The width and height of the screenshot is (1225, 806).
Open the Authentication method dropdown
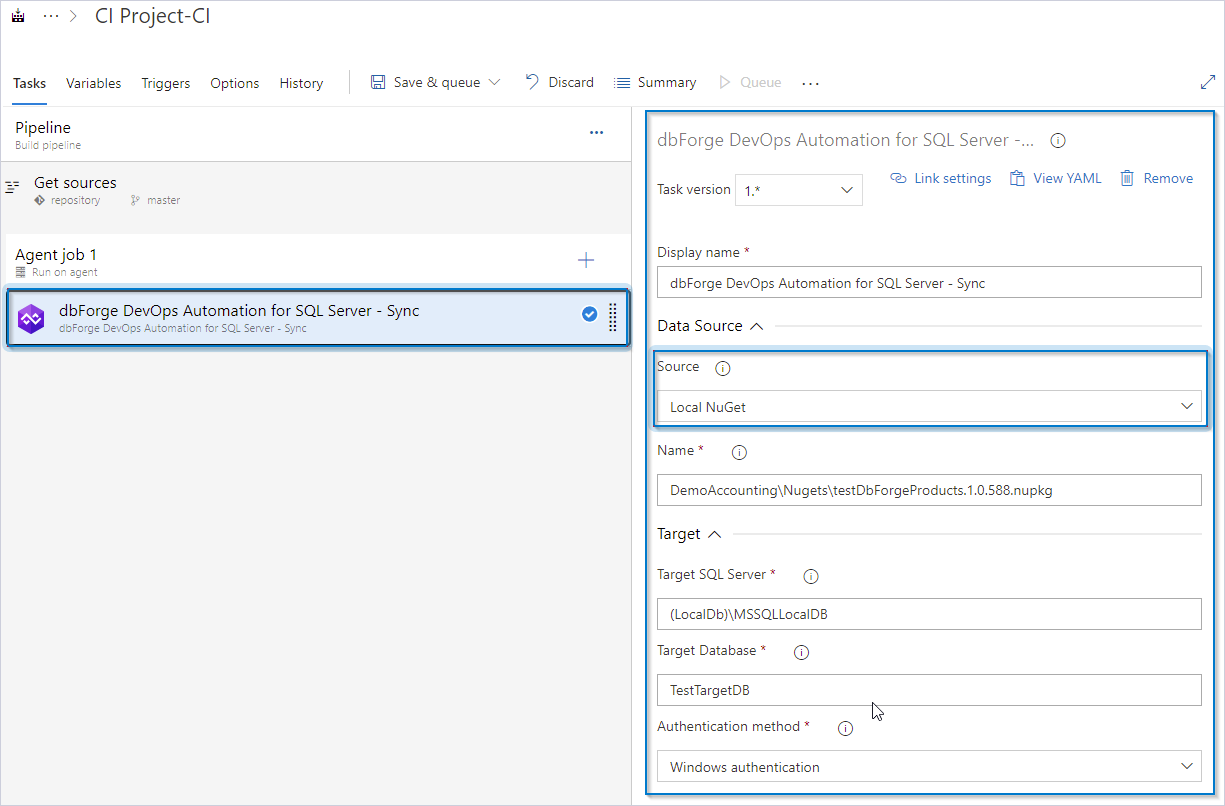click(x=929, y=767)
